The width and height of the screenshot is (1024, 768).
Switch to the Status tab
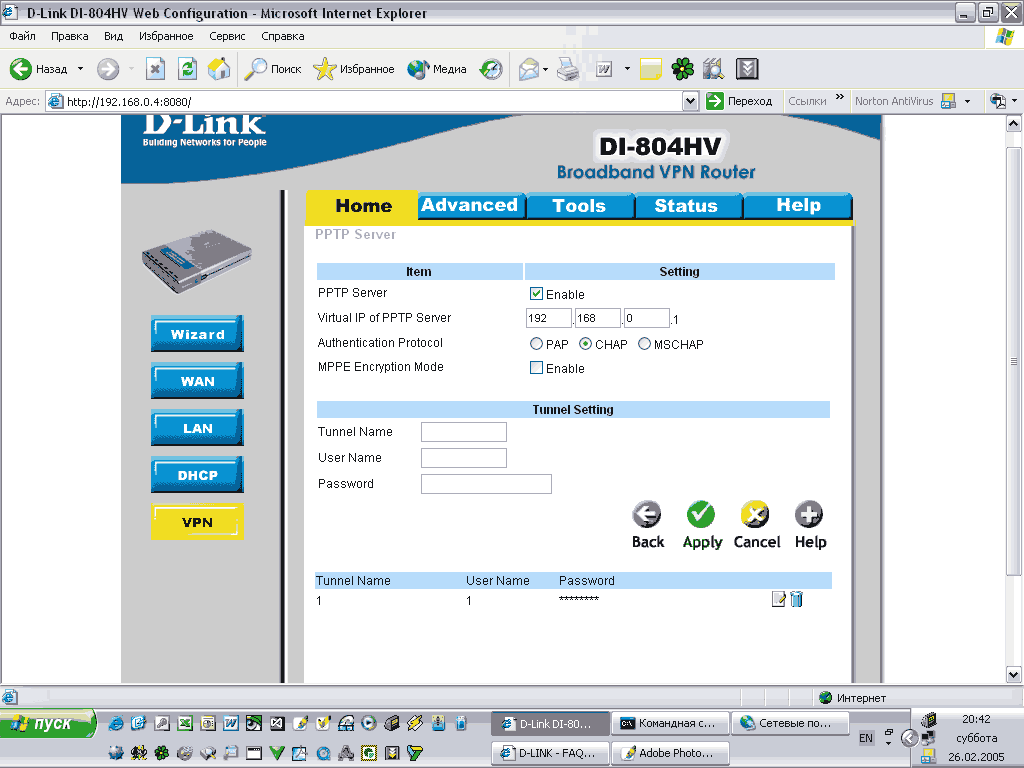tap(688, 205)
